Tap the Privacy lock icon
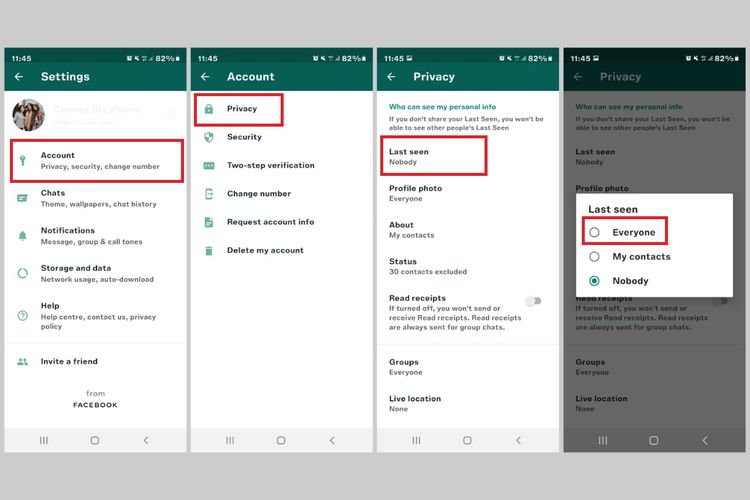Viewport: 750px width, 500px height. (209, 109)
